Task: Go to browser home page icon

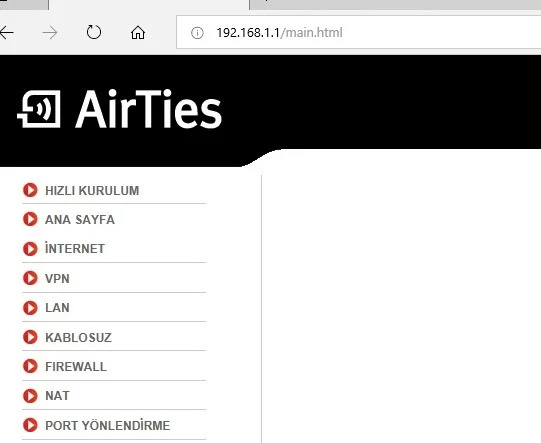Action: click(138, 33)
